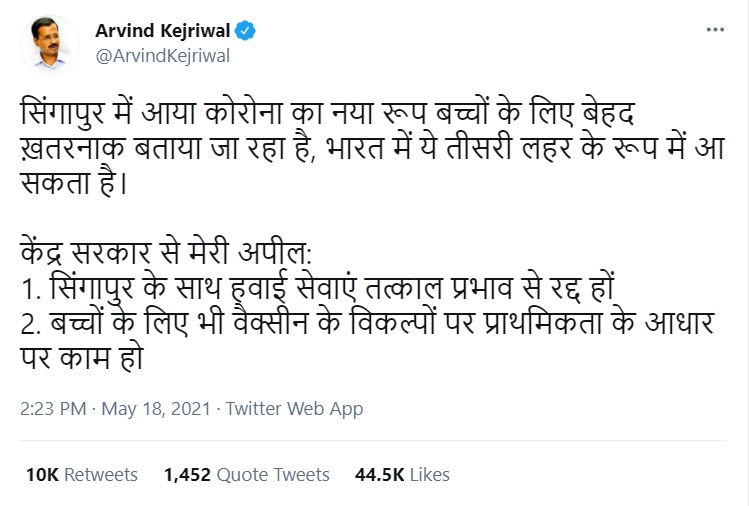View the 10K Retweets list
The image size is (749, 506).
[82, 474]
